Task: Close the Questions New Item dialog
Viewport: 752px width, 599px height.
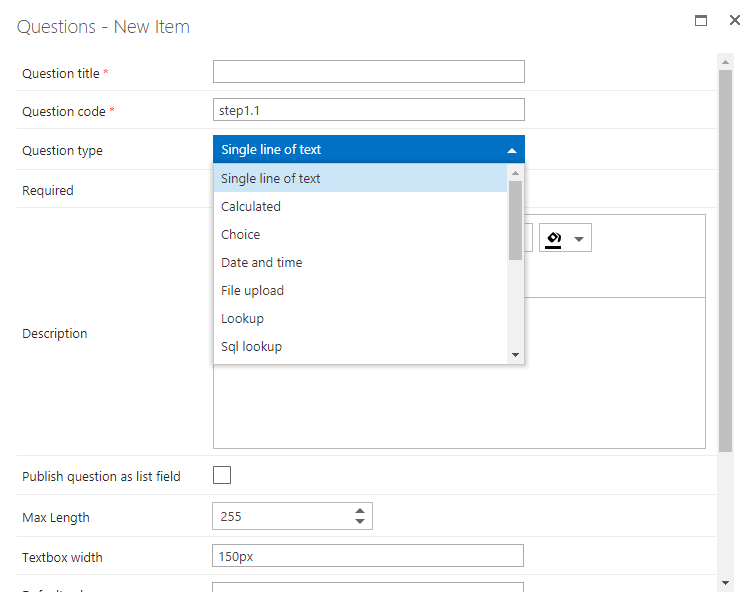Action: (734, 20)
